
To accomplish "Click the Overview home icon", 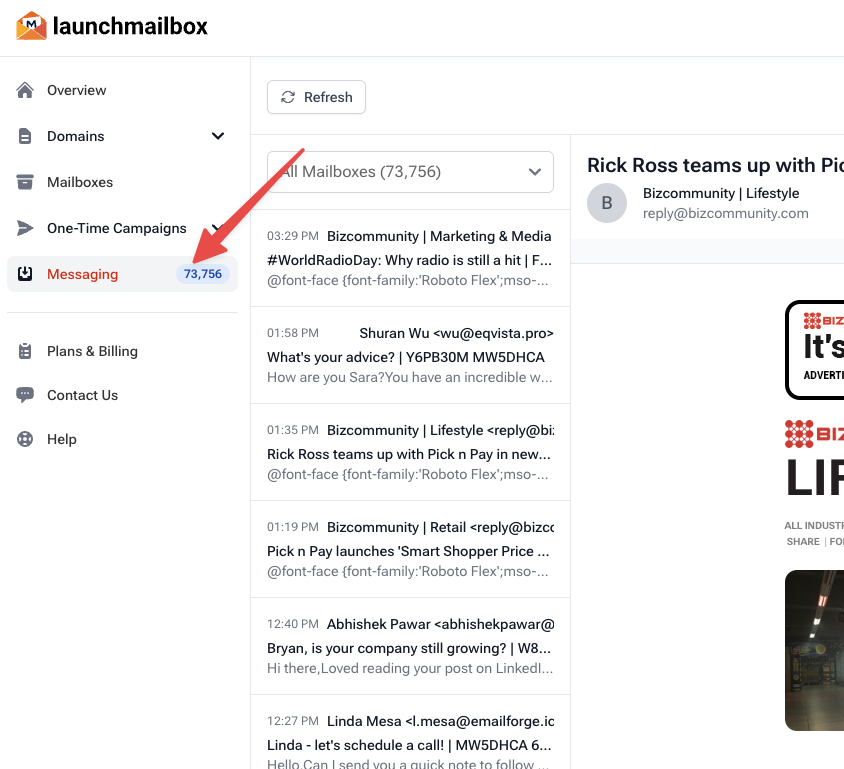I will click(25, 90).
